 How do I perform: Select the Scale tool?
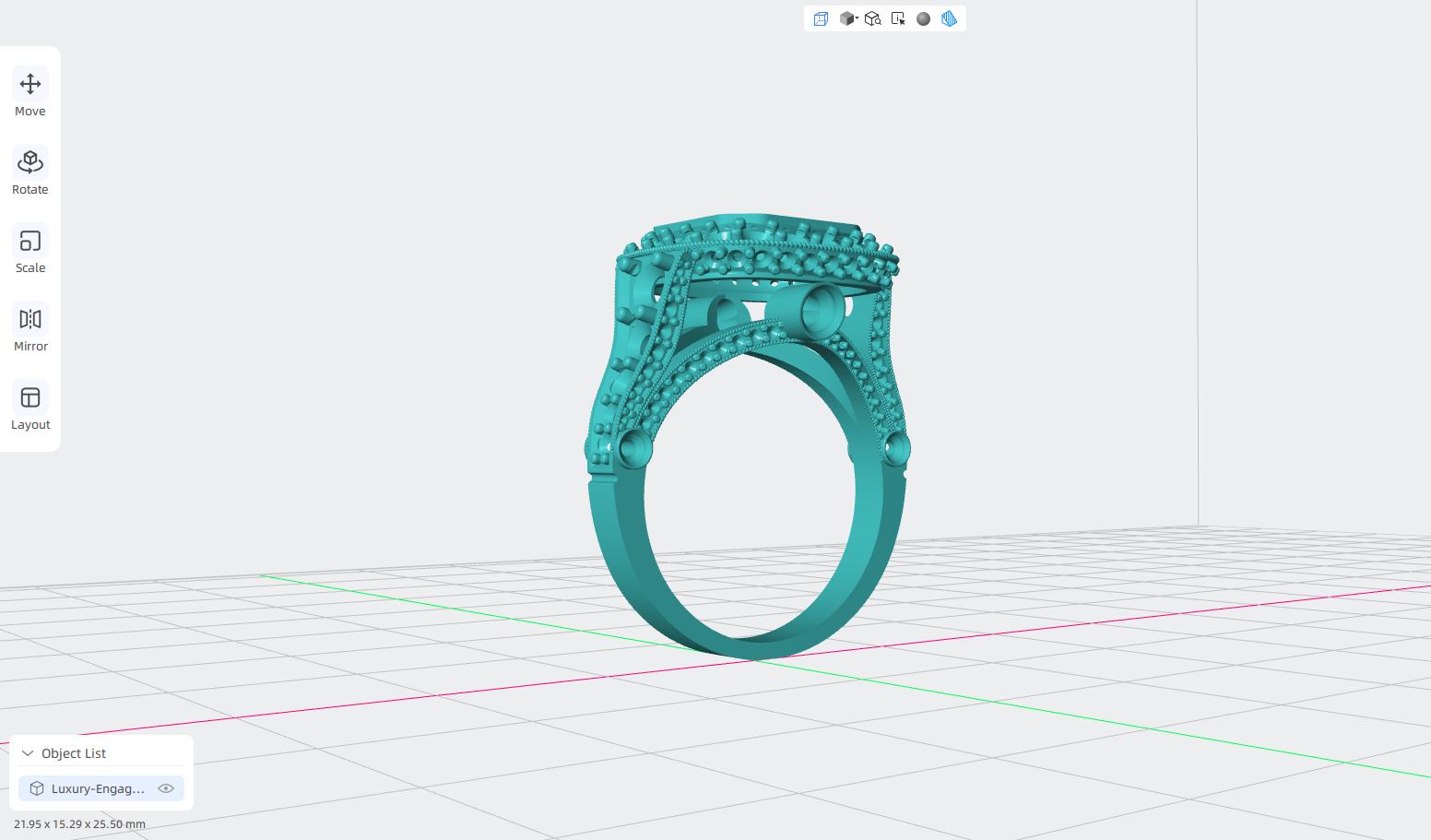click(30, 250)
